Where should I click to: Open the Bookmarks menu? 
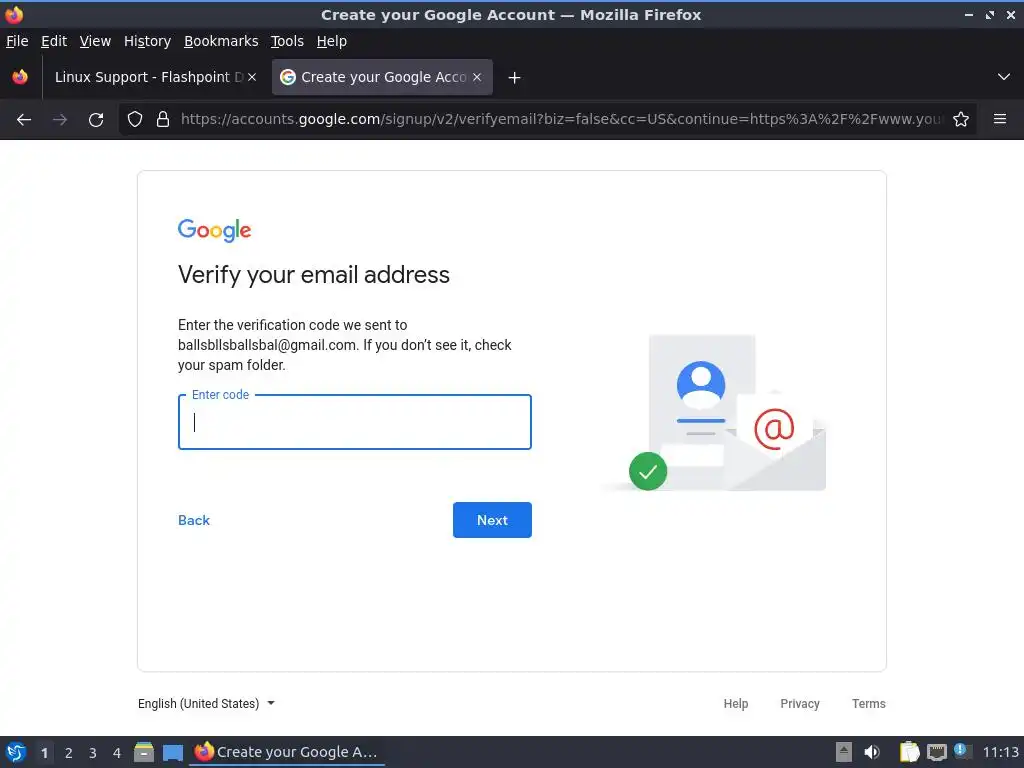tap(221, 41)
